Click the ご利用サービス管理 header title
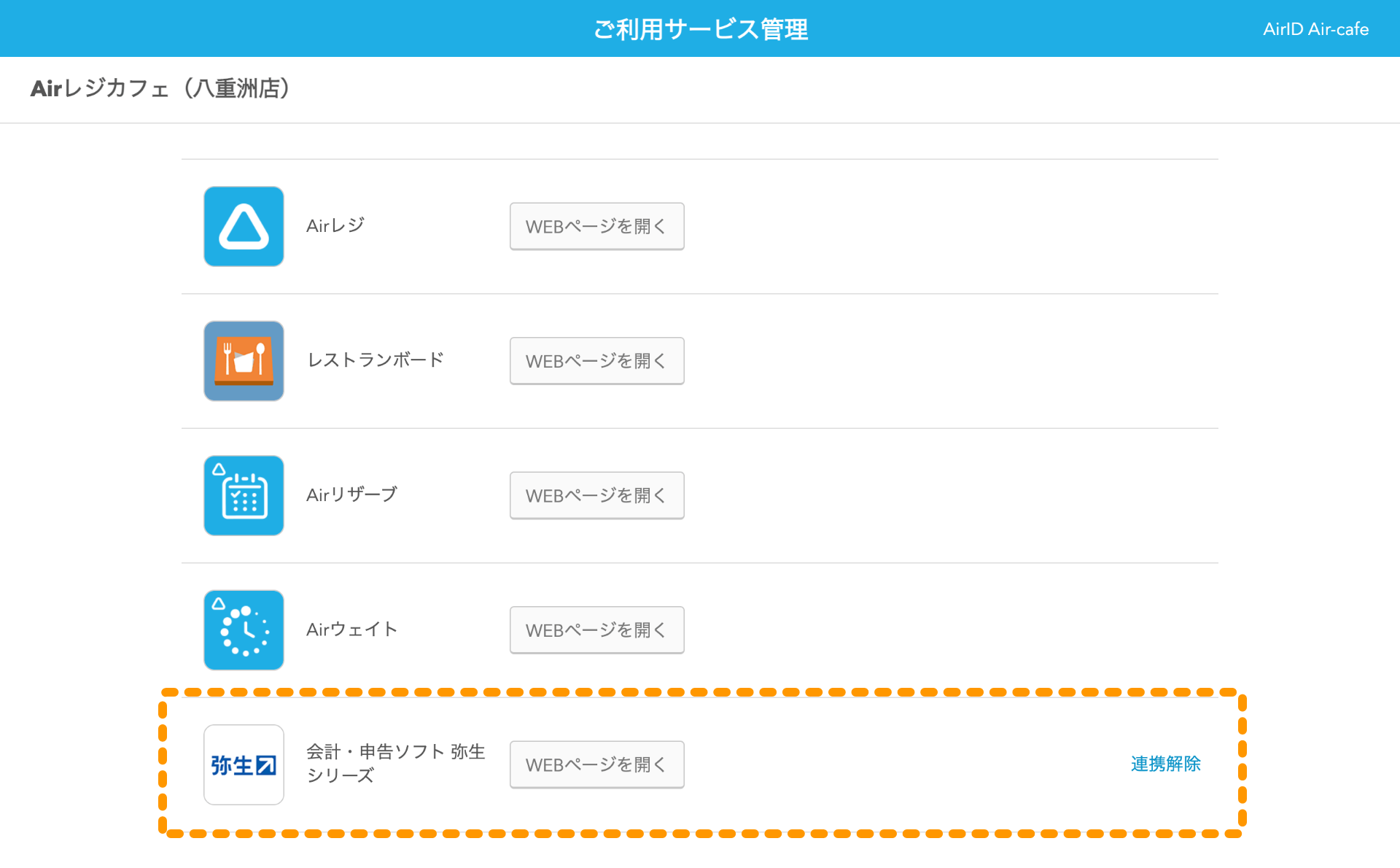This screenshot has height=868, width=1400. coord(700,29)
